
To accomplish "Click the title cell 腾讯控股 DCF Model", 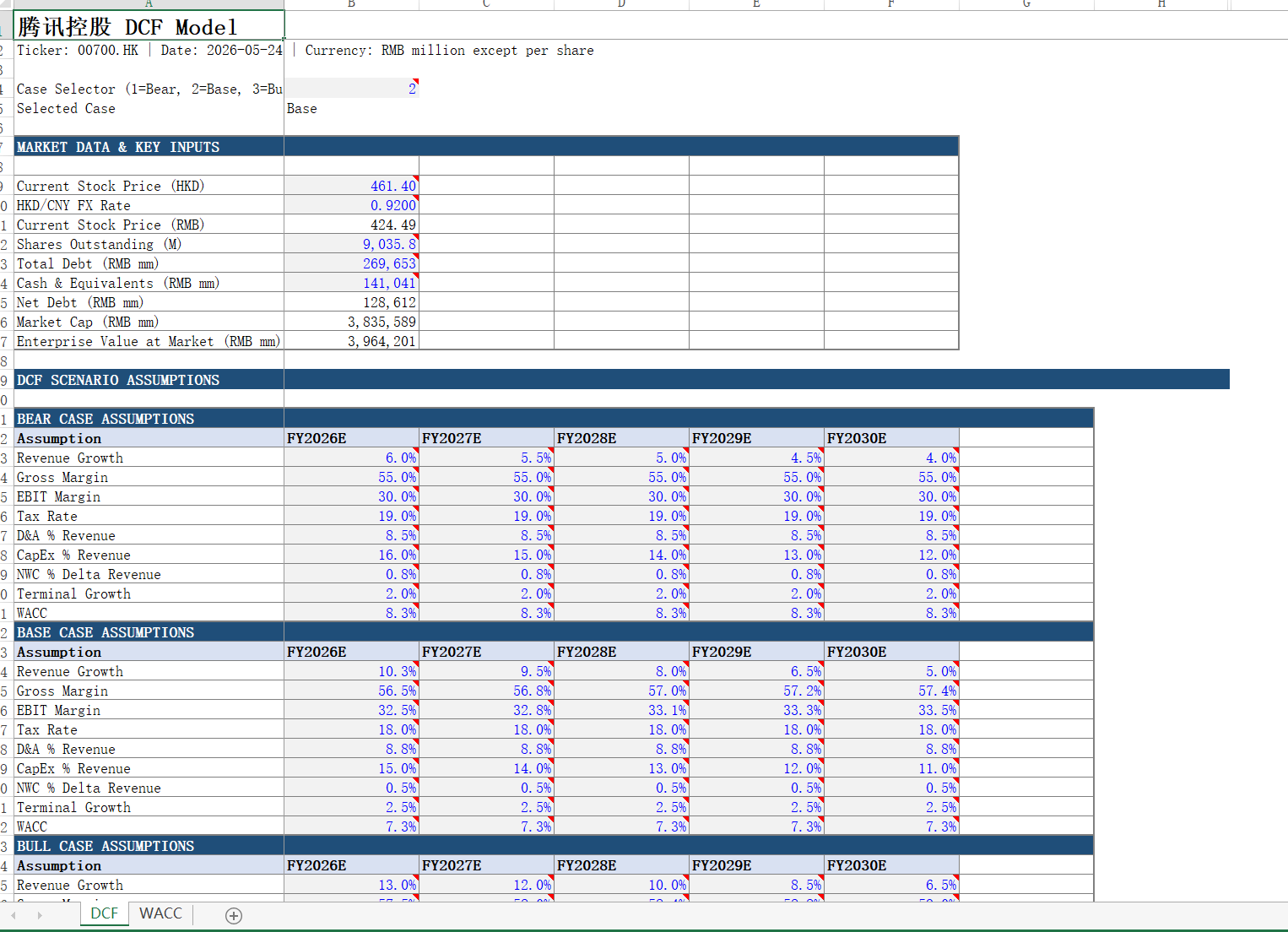I will coord(149,26).
